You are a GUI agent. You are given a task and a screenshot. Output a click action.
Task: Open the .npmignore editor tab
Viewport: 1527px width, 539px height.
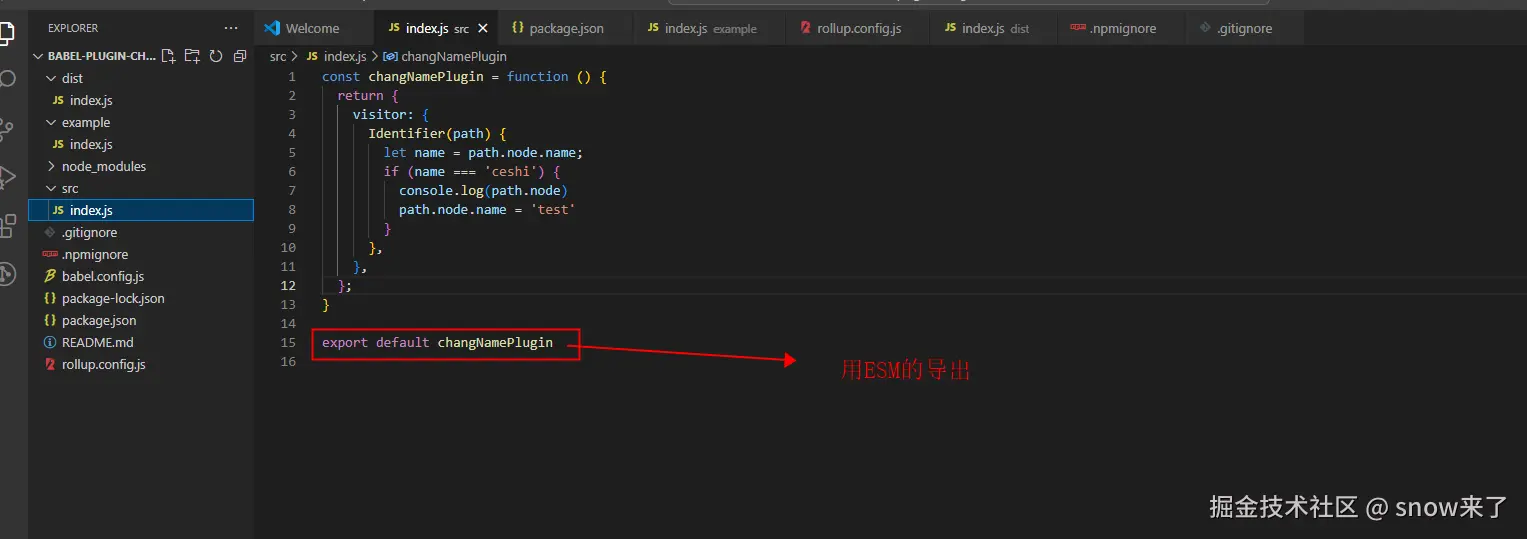1122,28
